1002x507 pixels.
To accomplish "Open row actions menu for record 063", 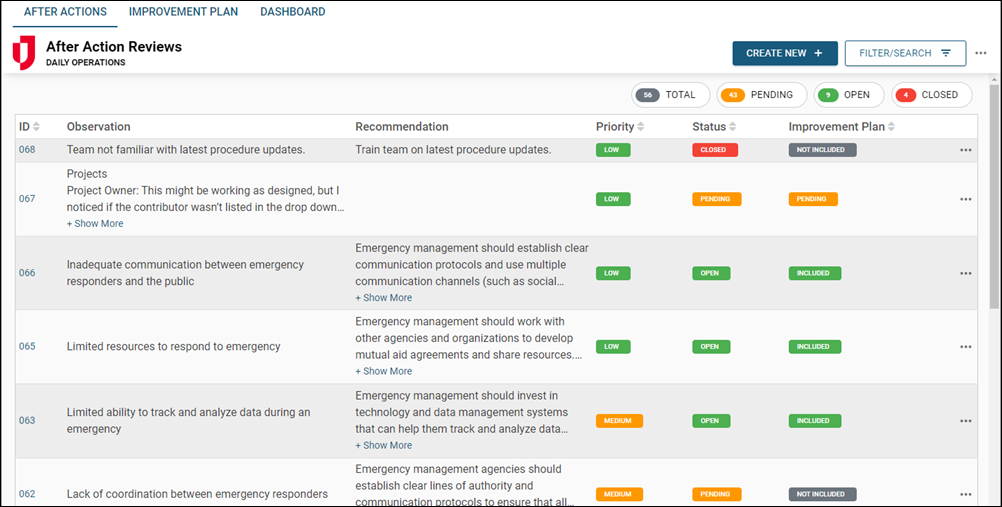I will tap(965, 421).
